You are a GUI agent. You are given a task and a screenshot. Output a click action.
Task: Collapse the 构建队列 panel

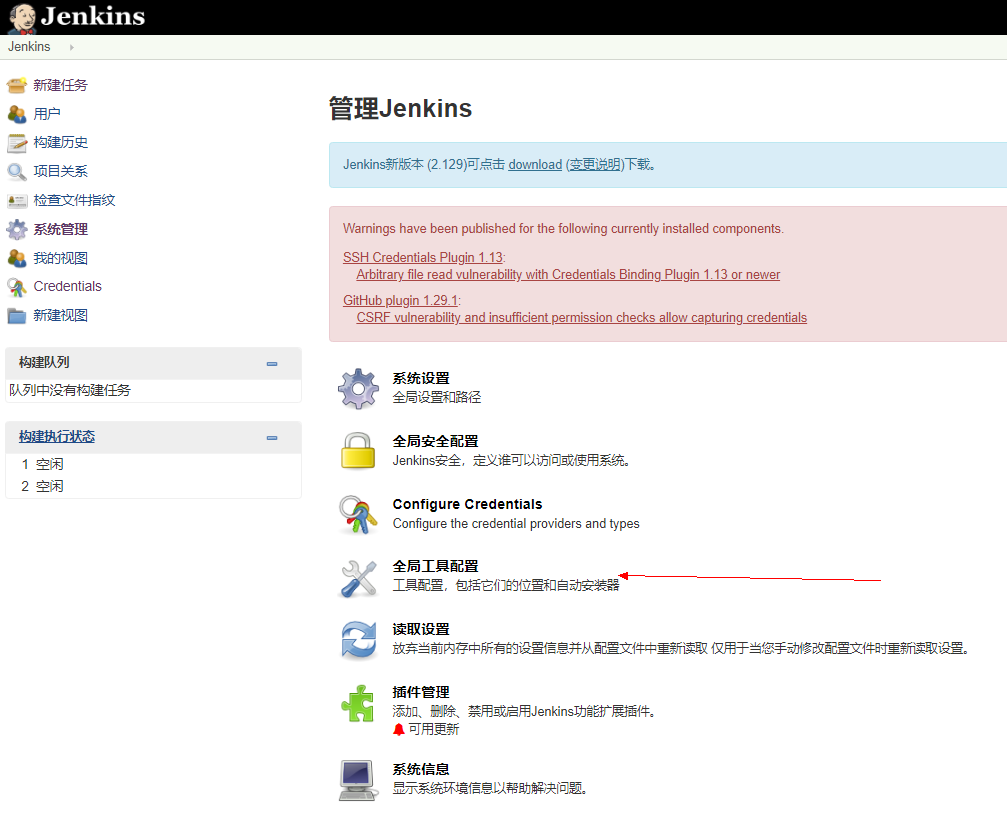272,363
